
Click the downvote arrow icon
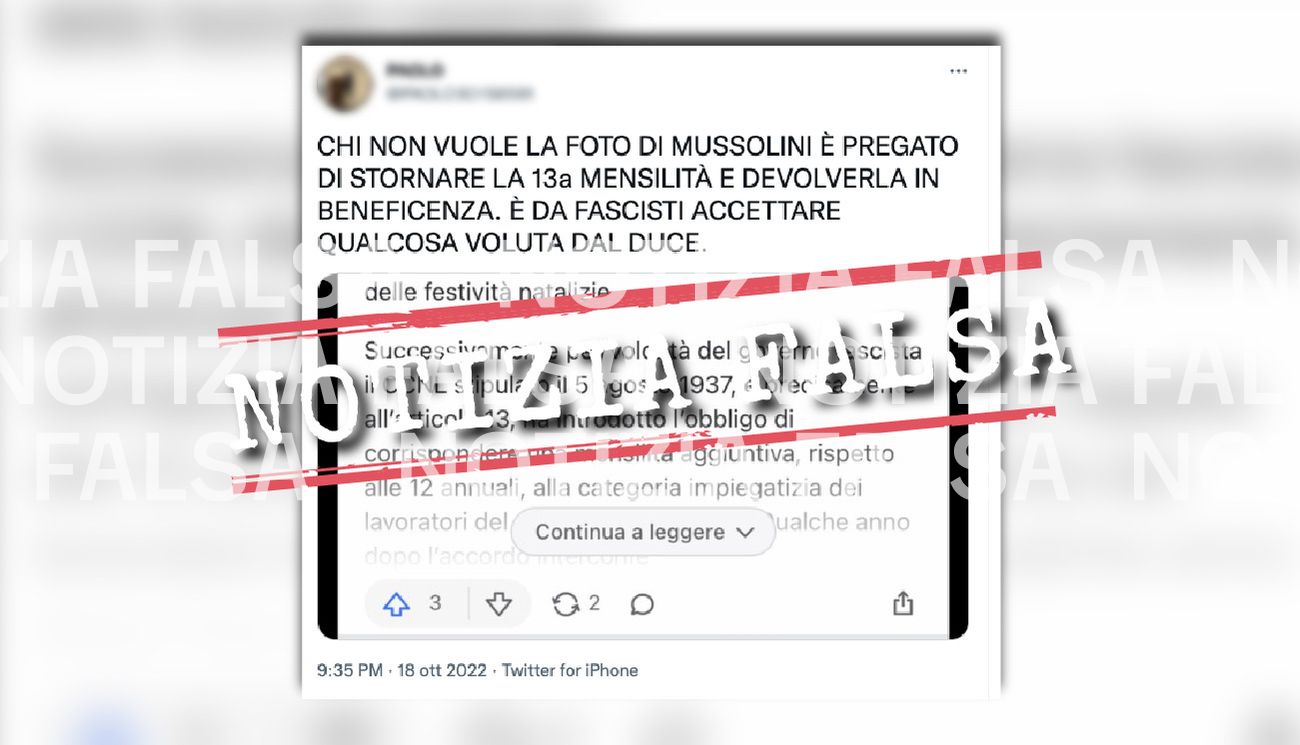tap(498, 604)
